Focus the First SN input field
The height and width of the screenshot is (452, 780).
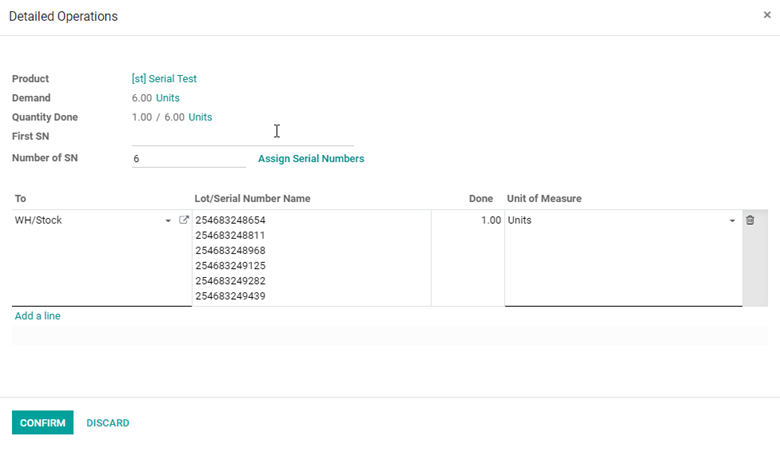click(x=243, y=136)
